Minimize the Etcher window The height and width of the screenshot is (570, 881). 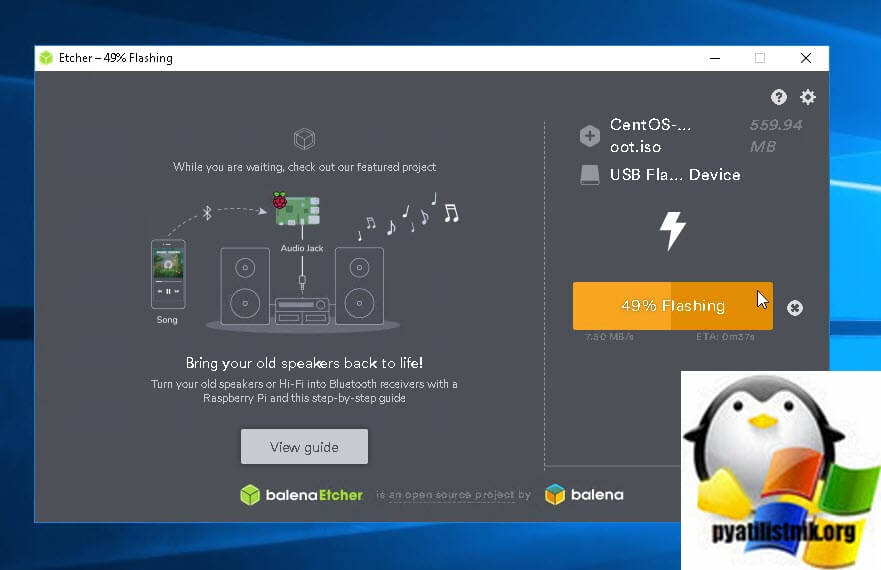(x=713, y=58)
